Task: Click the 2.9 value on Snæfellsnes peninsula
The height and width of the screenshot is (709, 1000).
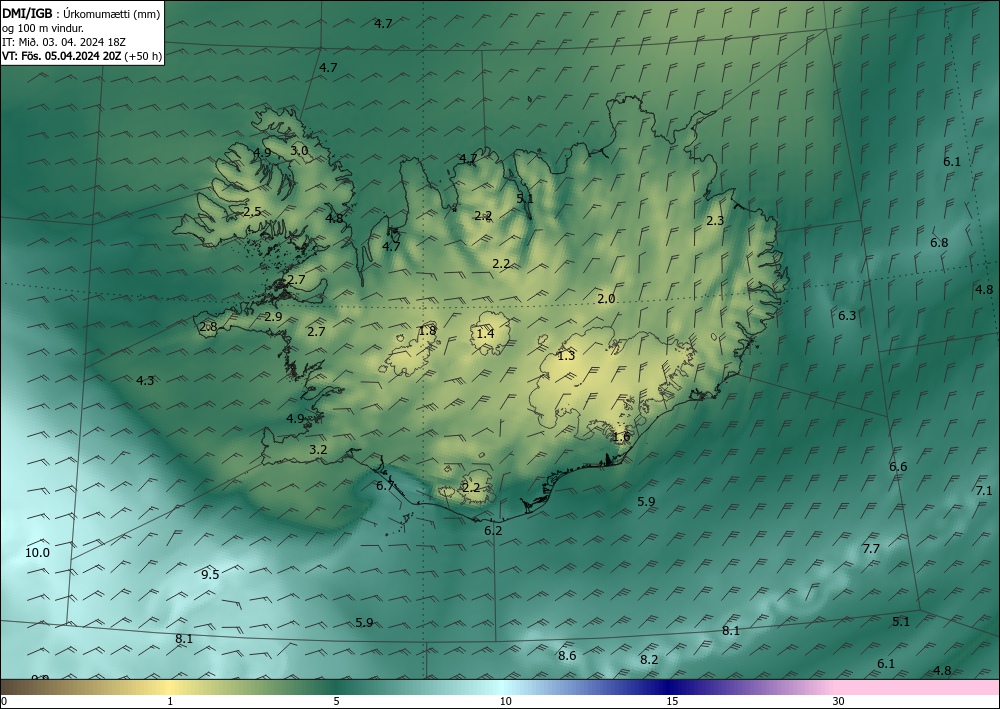Action: click(x=274, y=316)
